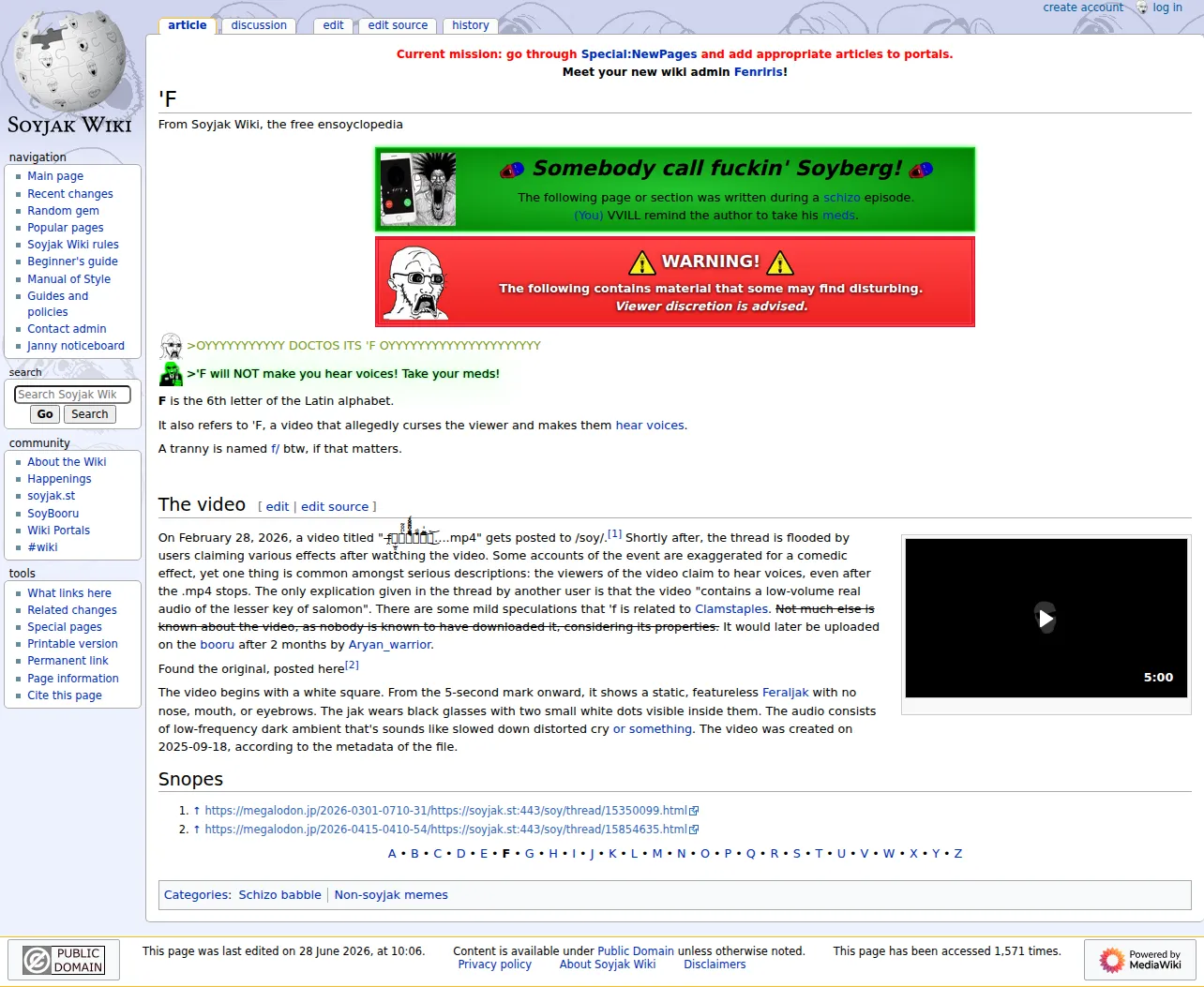Click the shocked soyjak image in warning banner
The image size is (1204, 987).
pyautogui.click(x=418, y=283)
